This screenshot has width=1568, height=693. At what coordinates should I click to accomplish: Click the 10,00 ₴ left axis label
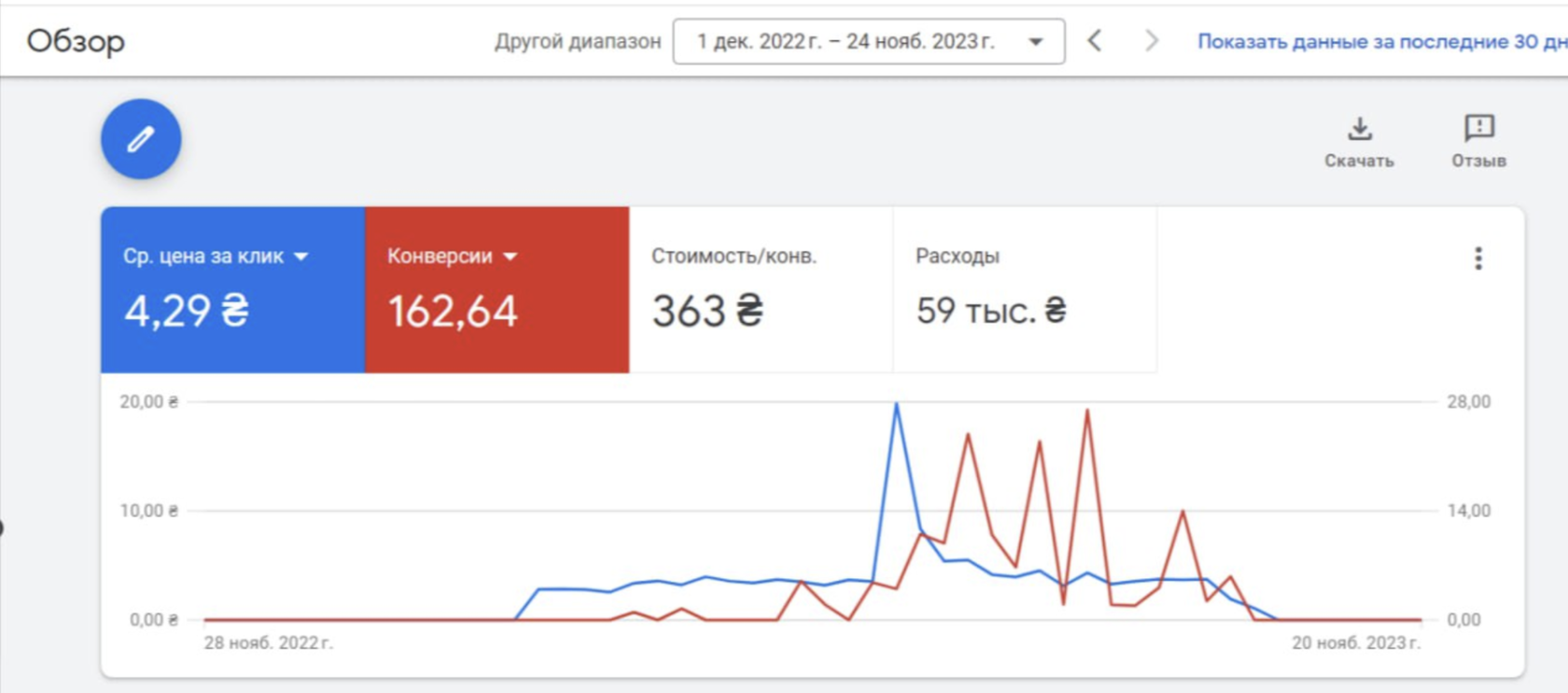point(148,511)
